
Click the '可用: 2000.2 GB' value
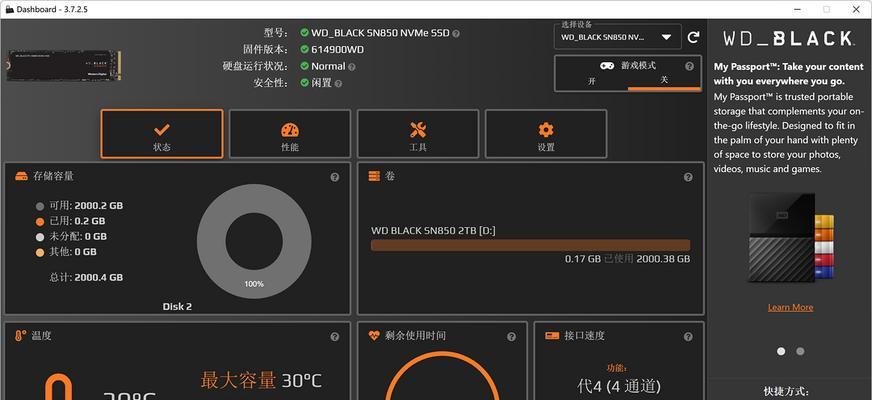(86, 206)
